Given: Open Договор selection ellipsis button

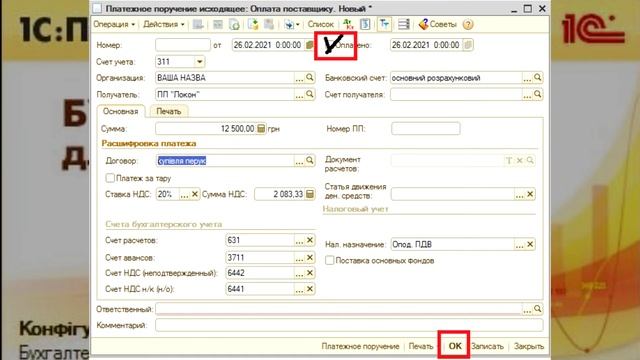Looking at the screenshot, I should [299, 161].
